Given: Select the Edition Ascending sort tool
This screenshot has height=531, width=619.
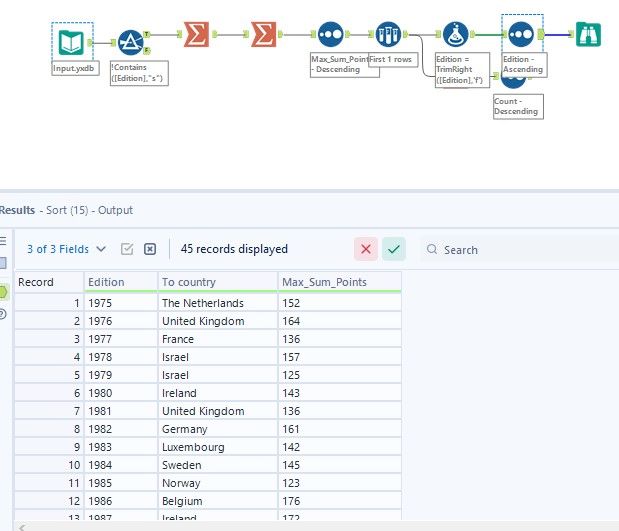Looking at the screenshot, I should (521, 34).
